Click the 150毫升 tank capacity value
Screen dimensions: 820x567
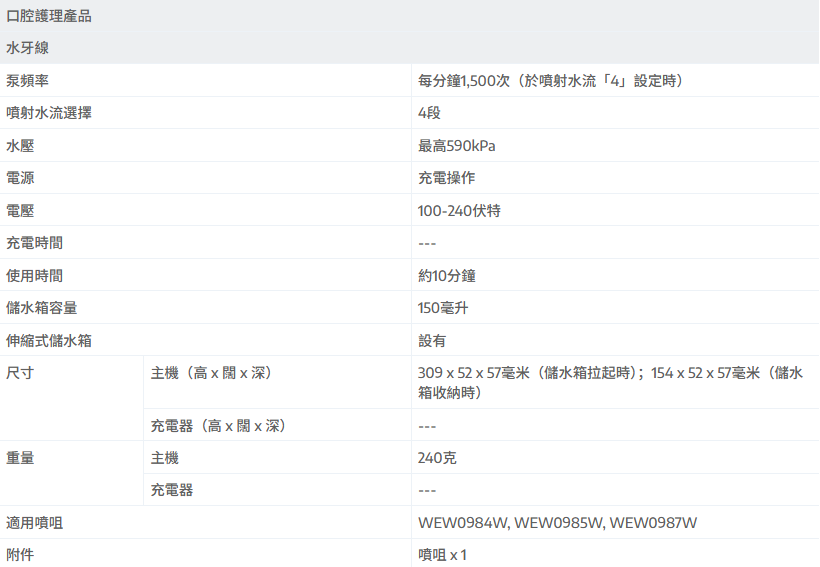(443, 308)
